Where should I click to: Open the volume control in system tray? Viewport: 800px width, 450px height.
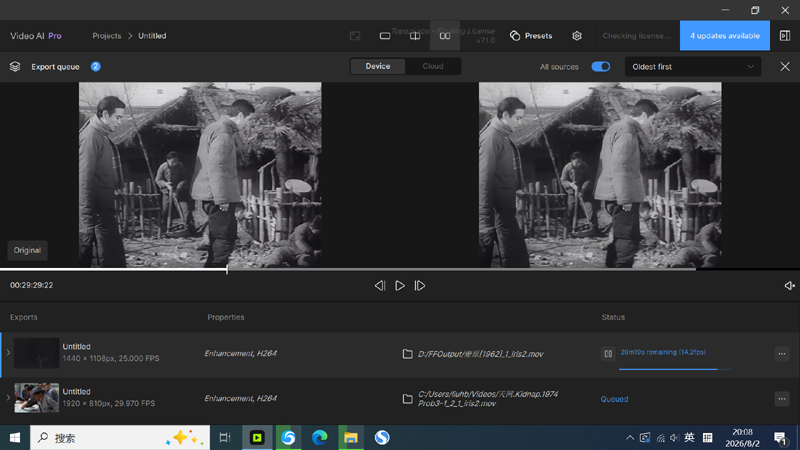(674, 438)
